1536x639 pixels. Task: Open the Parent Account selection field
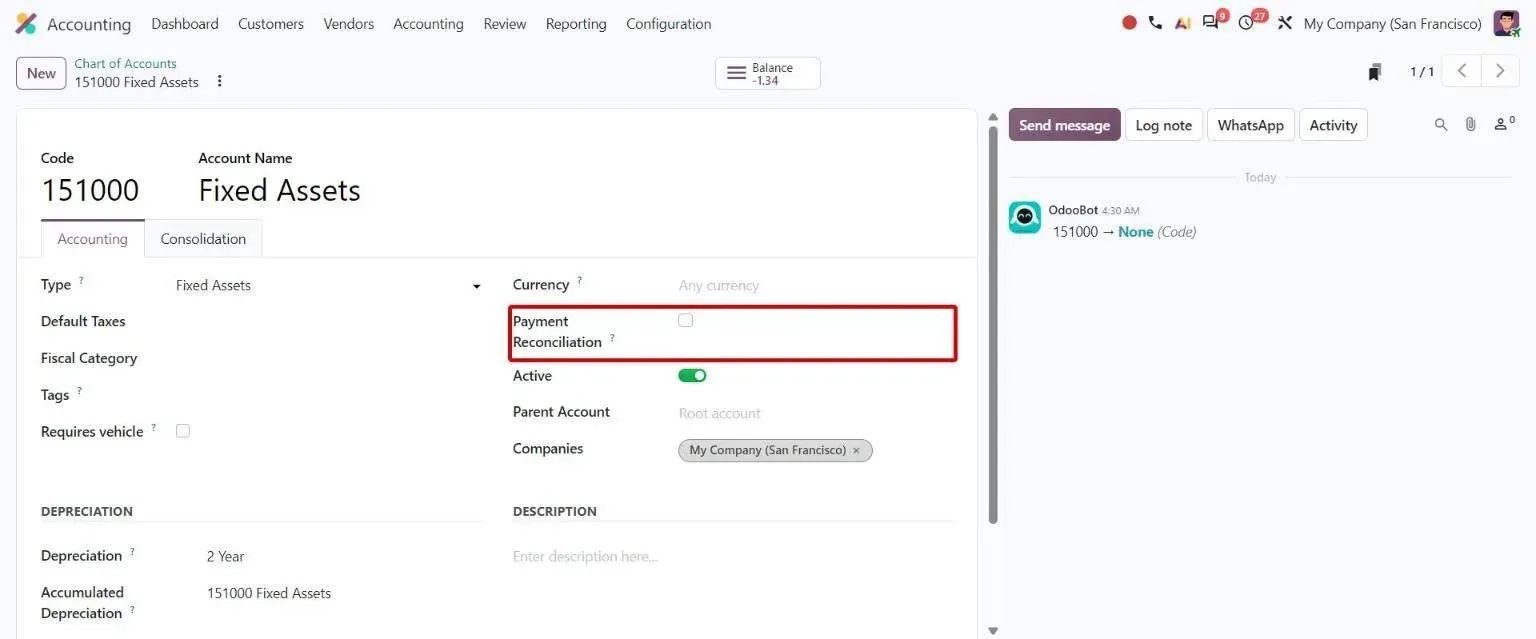815,413
